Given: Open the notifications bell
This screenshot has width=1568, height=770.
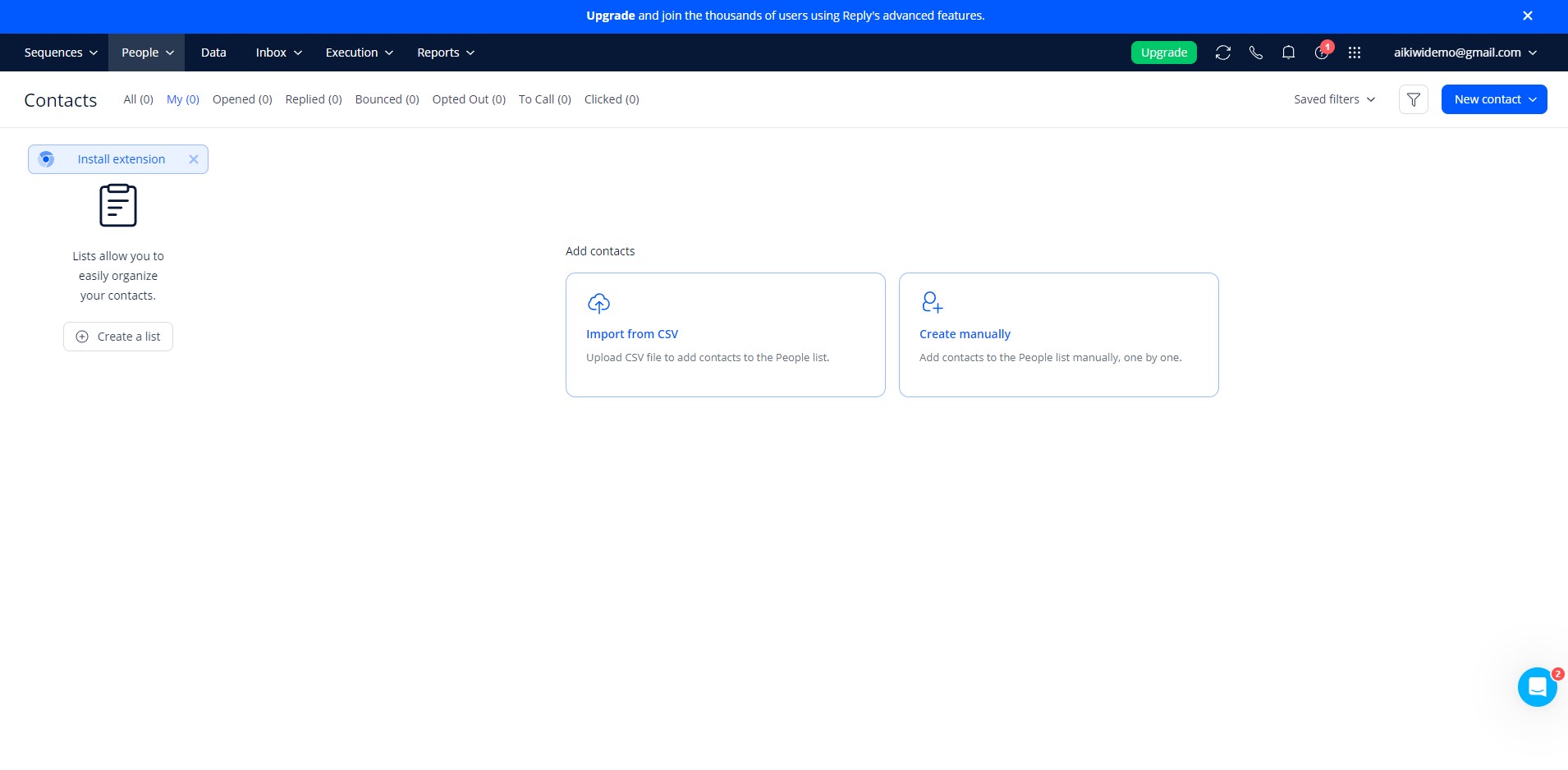Looking at the screenshot, I should (1288, 53).
